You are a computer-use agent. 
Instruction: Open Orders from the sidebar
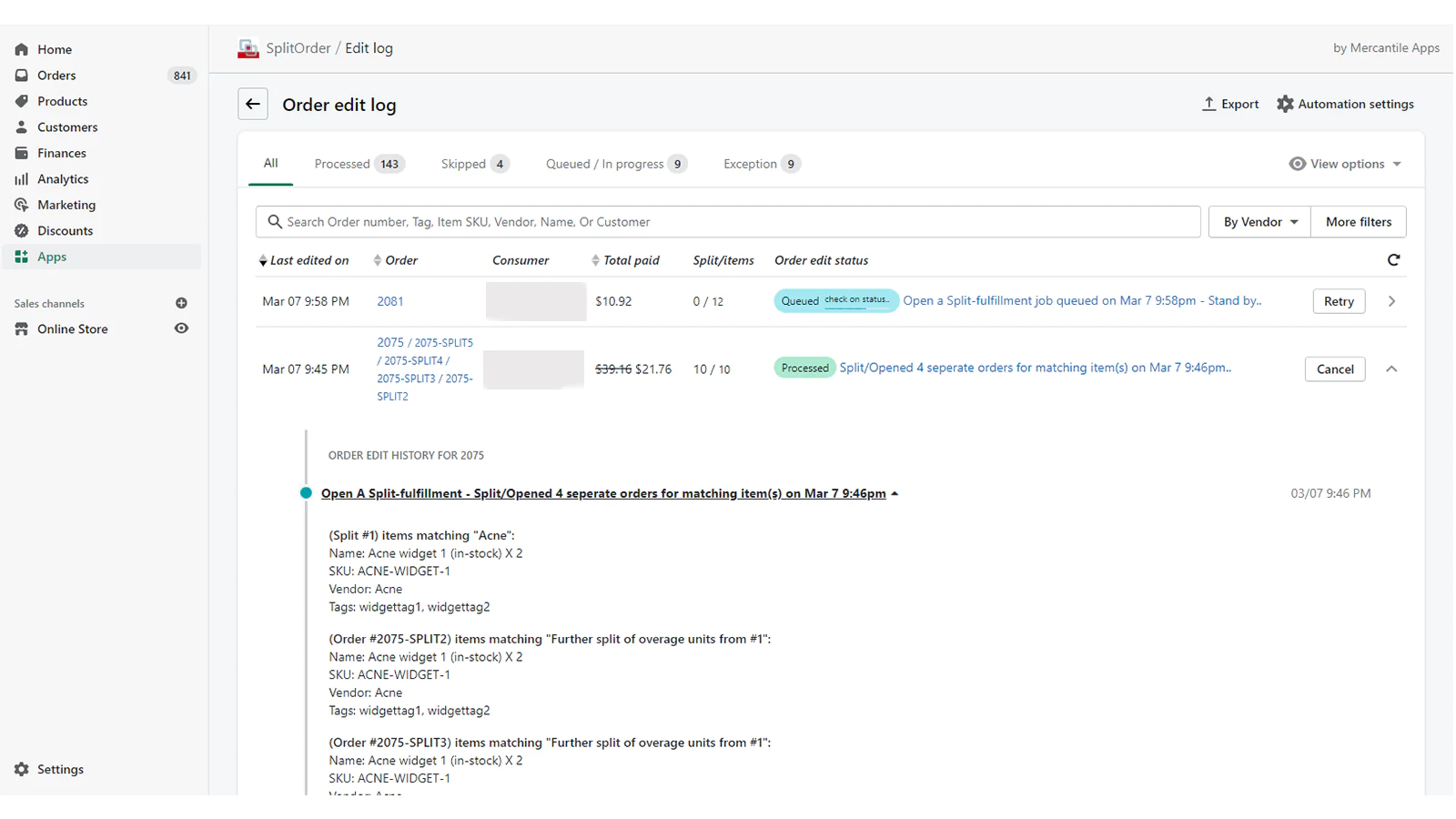click(56, 75)
